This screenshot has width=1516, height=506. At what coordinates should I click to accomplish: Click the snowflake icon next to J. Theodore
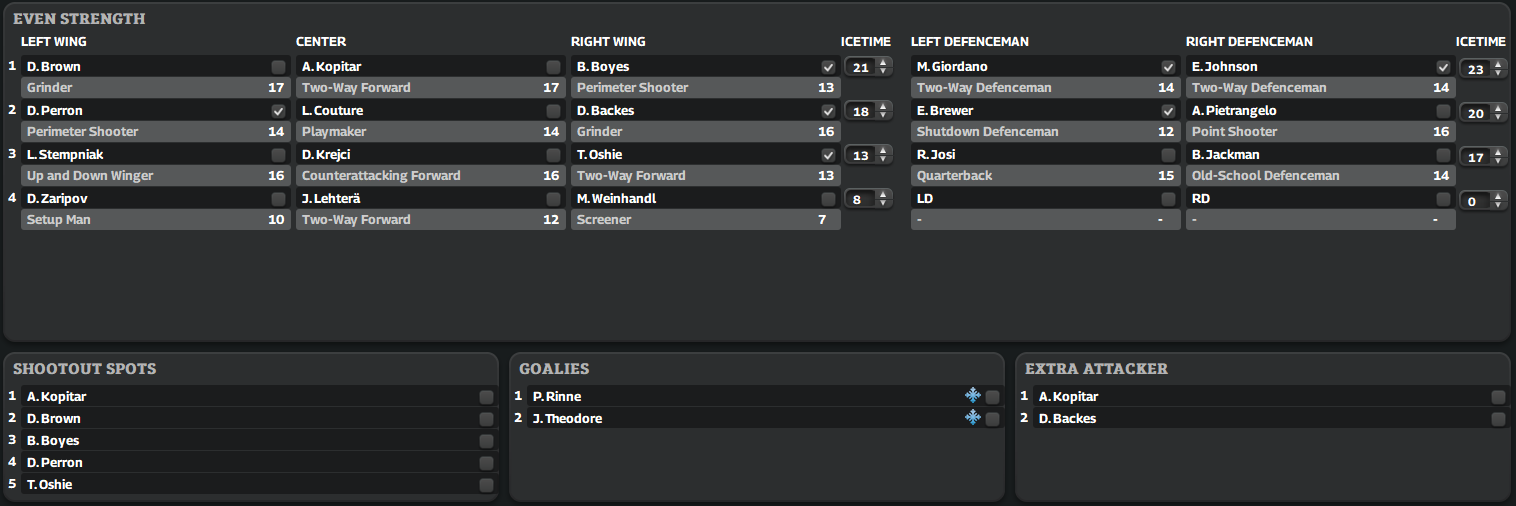[x=972, y=418]
